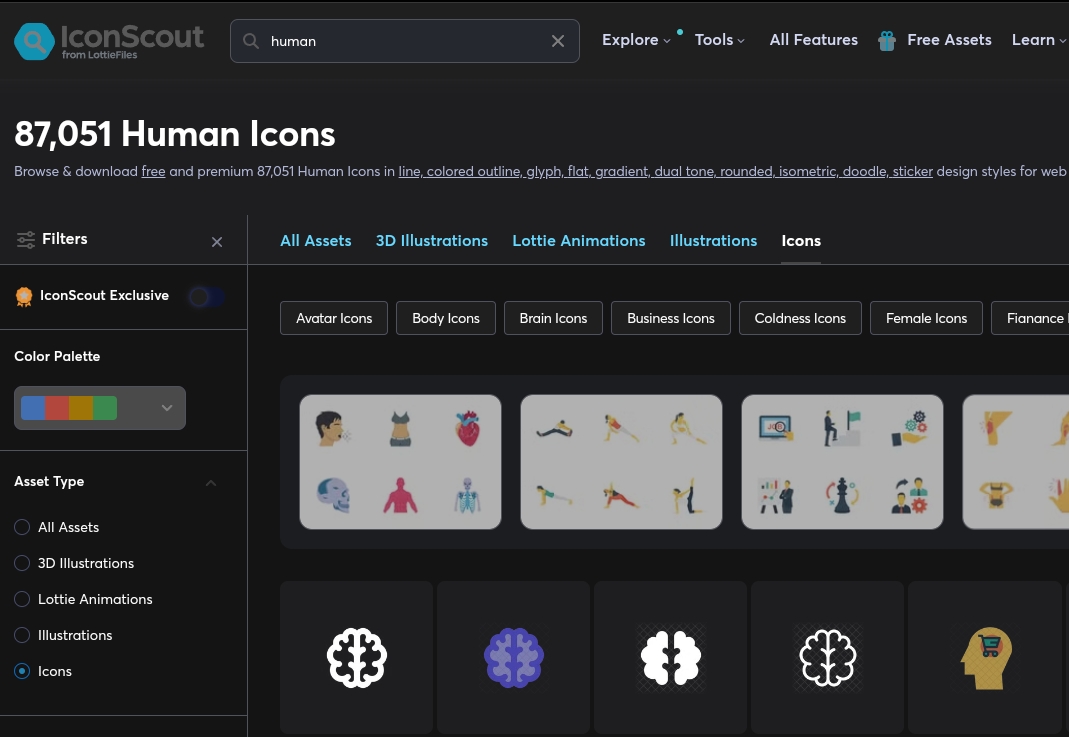1069x737 pixels.
Task: Clear the search field with X
Action: [558, 41]
